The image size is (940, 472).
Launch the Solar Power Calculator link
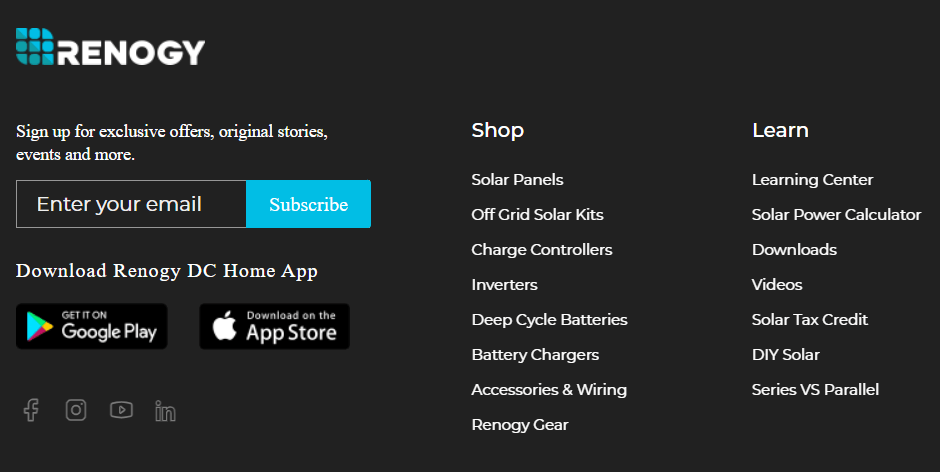836,215
